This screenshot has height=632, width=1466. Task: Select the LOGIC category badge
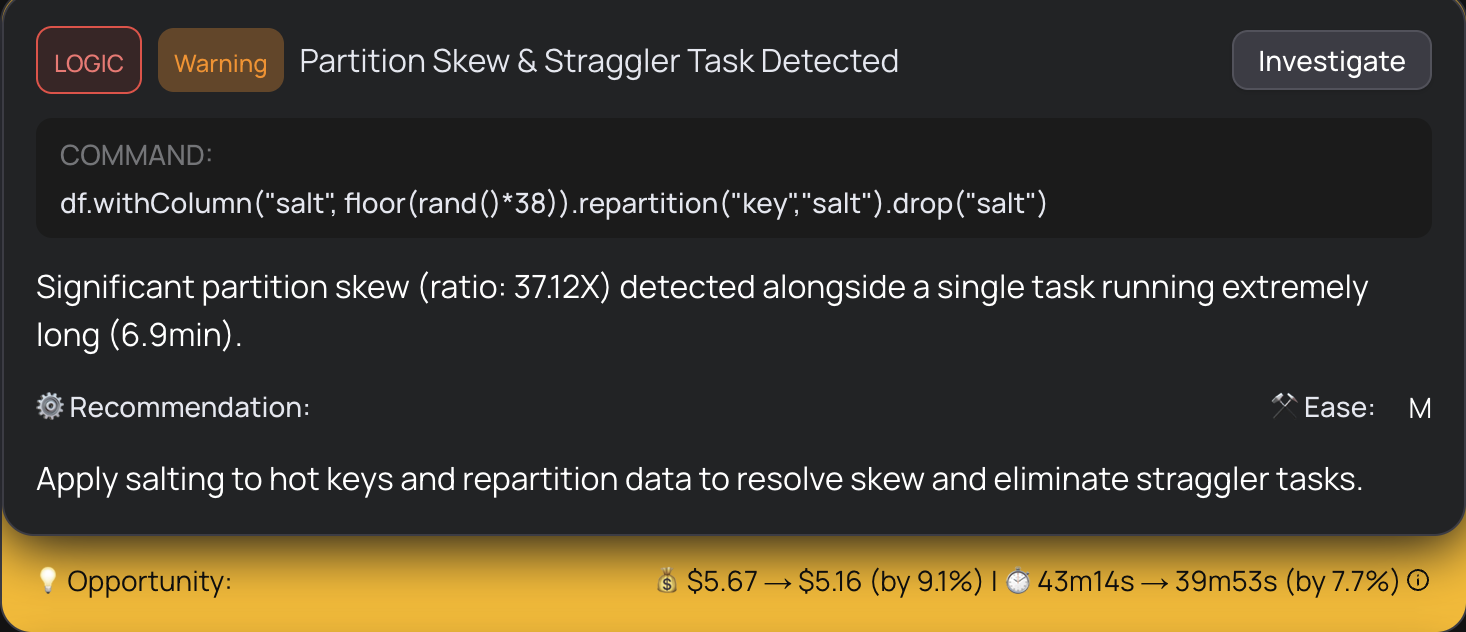click(88, 60)
